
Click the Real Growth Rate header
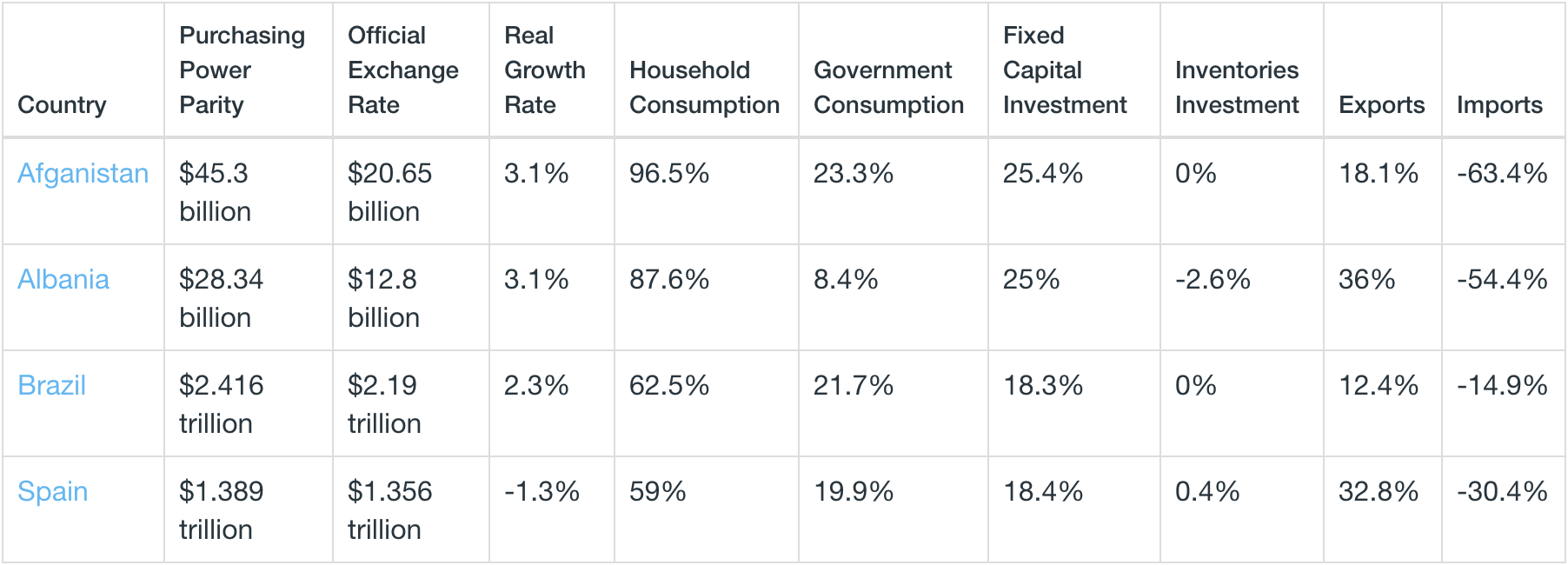544,70
